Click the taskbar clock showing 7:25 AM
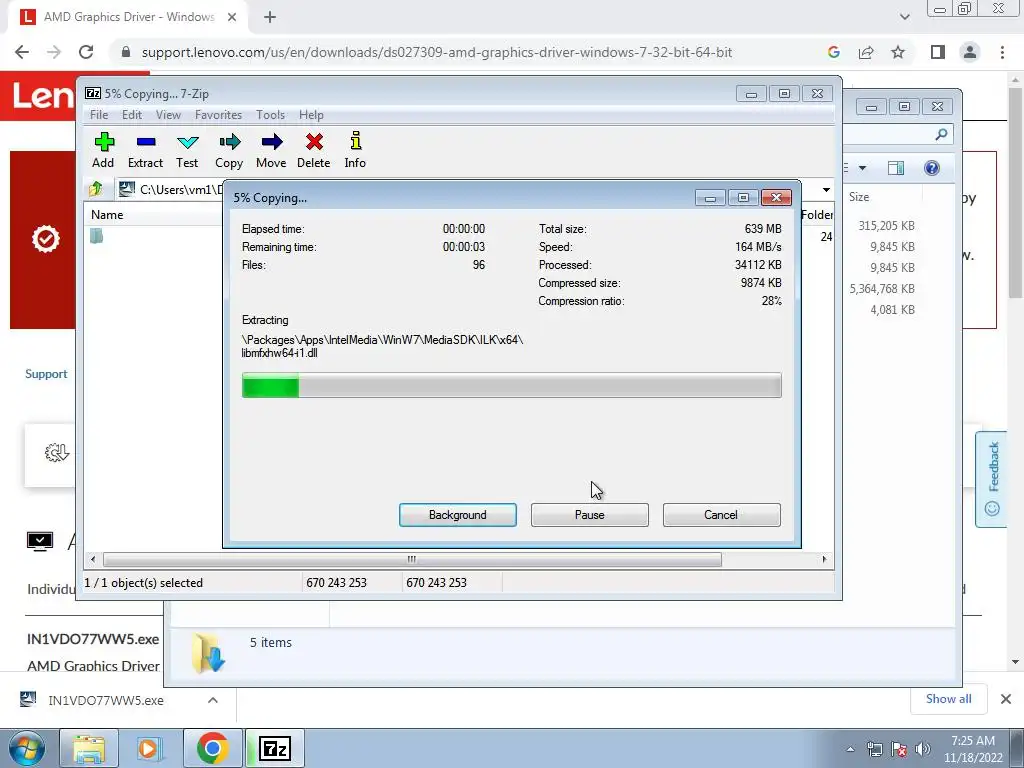The width and height of the screenshot is (1024, 768). point(972,749)
